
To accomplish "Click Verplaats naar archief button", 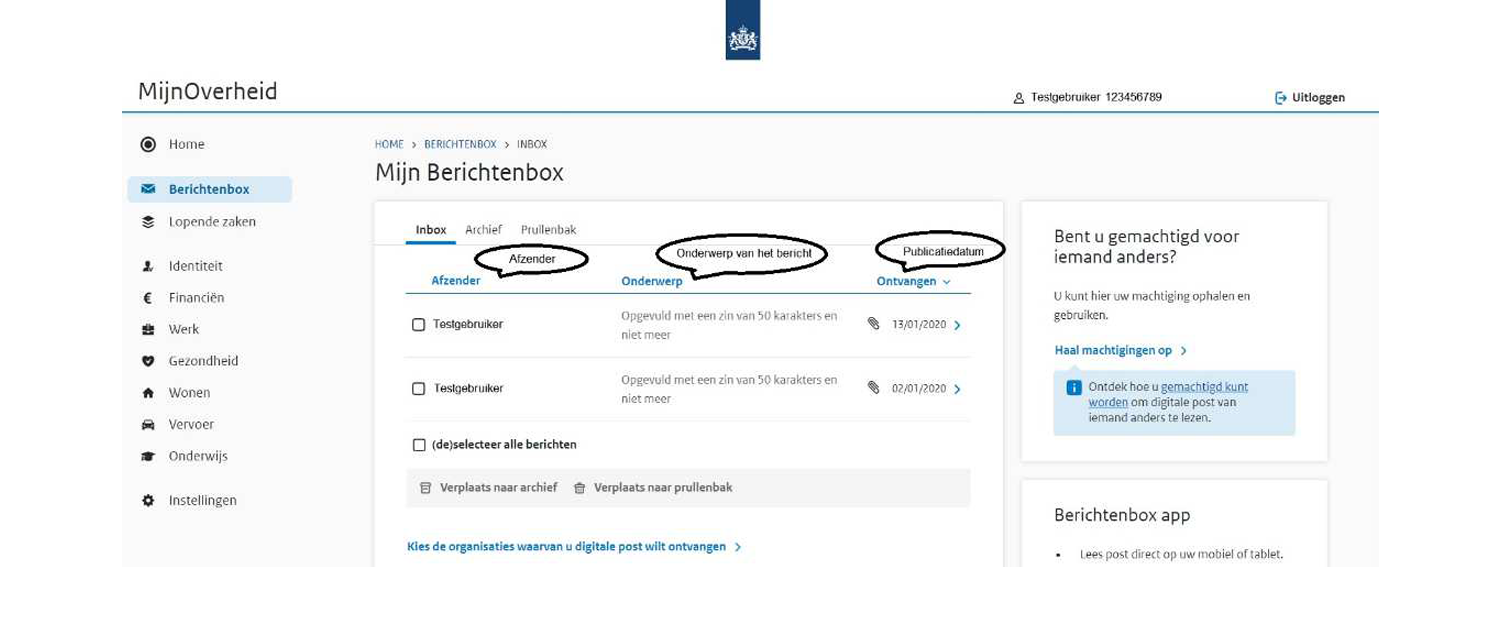I will click(488, 488).
